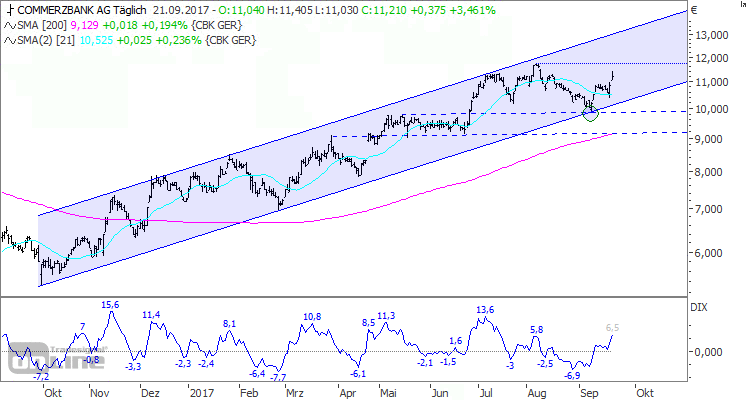Click the SMA 21 value 10,525

[96, 40]
